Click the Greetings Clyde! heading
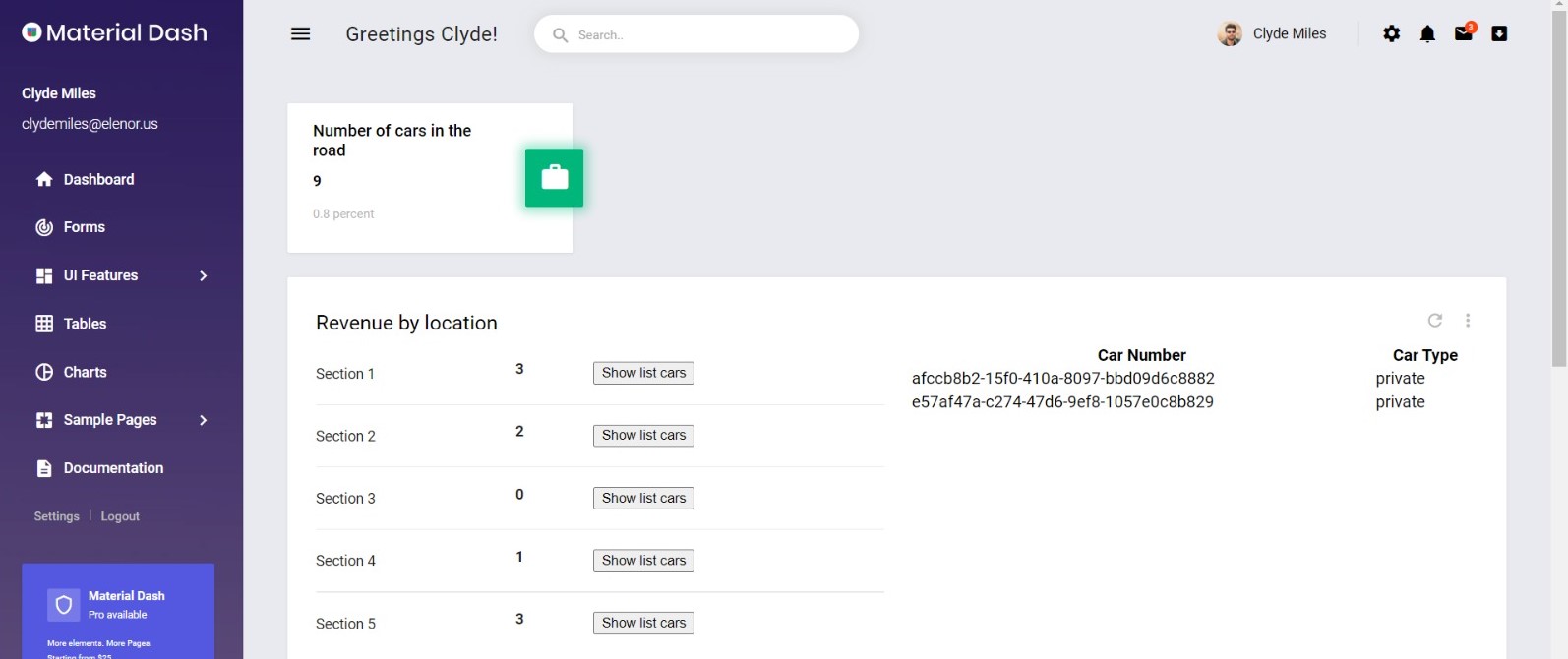This screenshot has height=659, width=1568. point(421,34)
